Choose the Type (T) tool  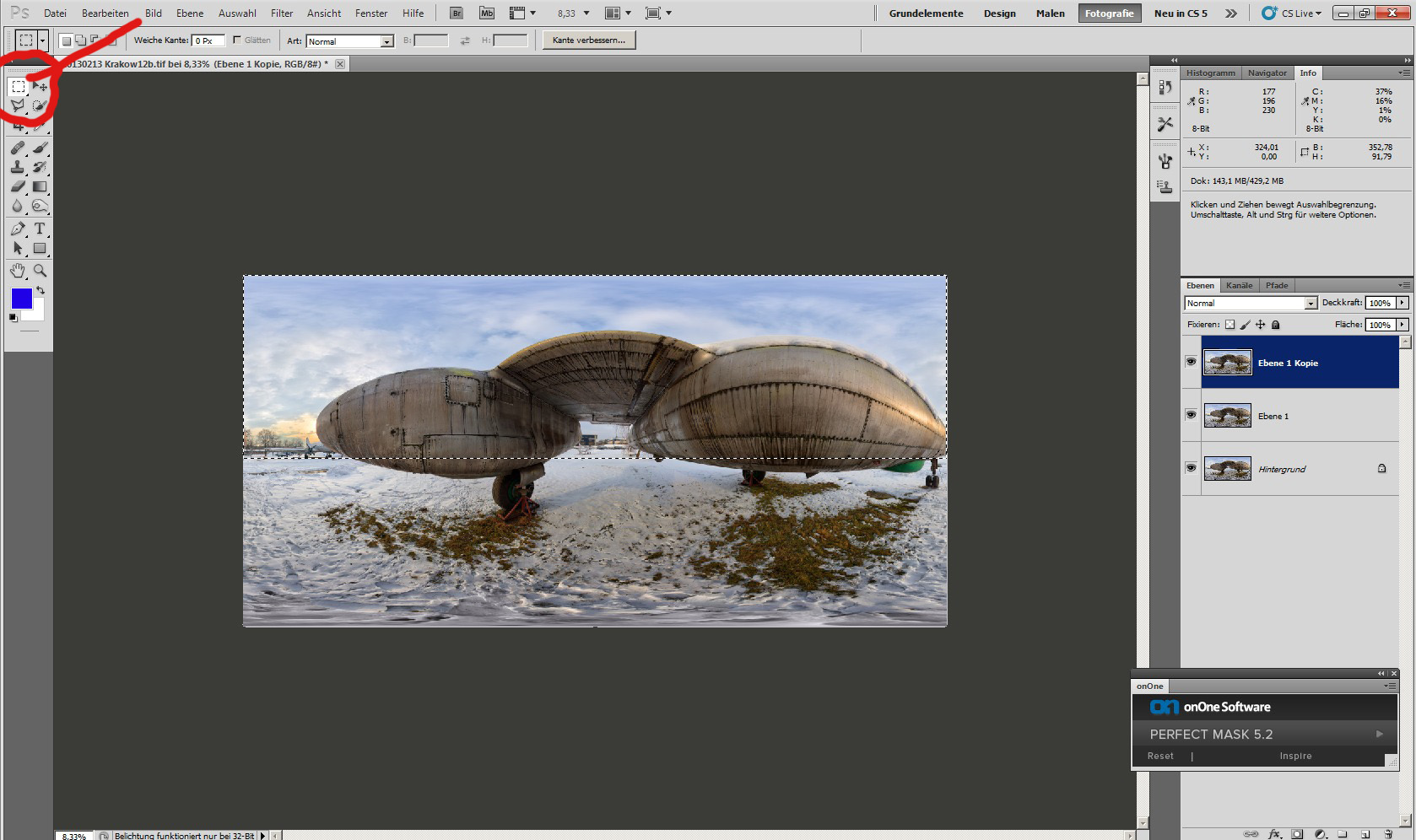[39, 229]
